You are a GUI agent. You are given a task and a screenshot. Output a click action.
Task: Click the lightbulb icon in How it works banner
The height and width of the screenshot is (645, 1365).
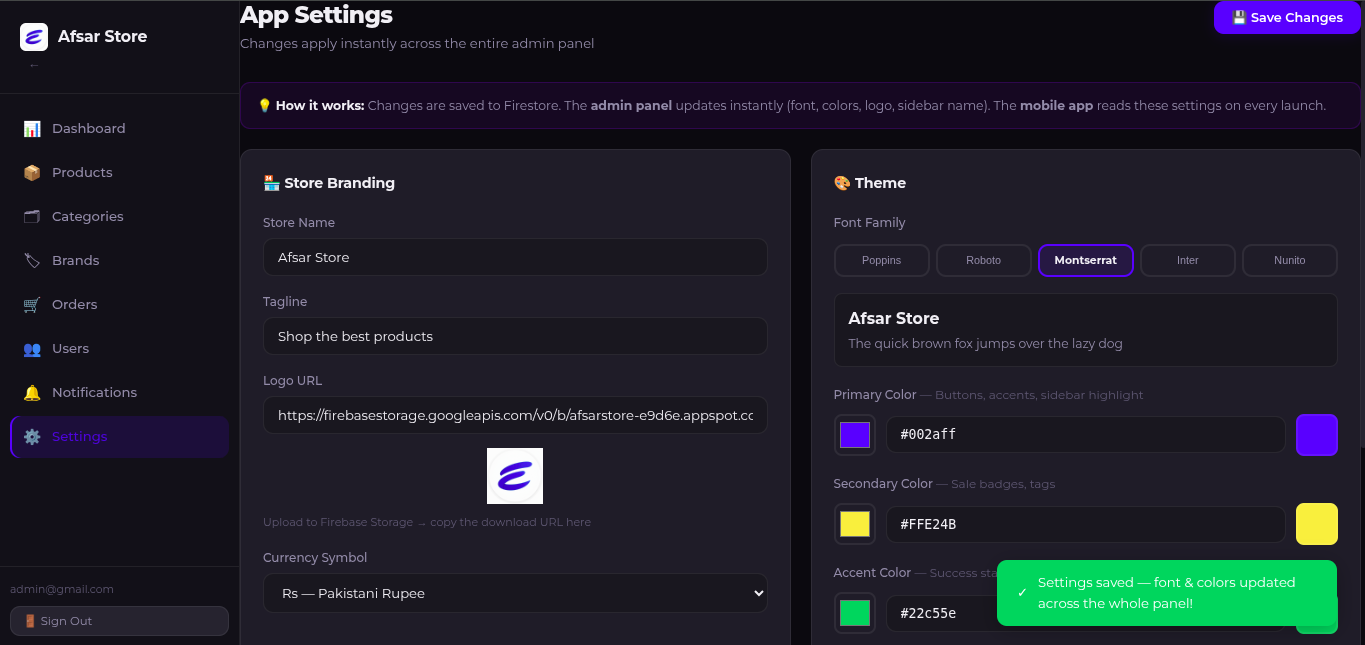(x=265, y=106)
